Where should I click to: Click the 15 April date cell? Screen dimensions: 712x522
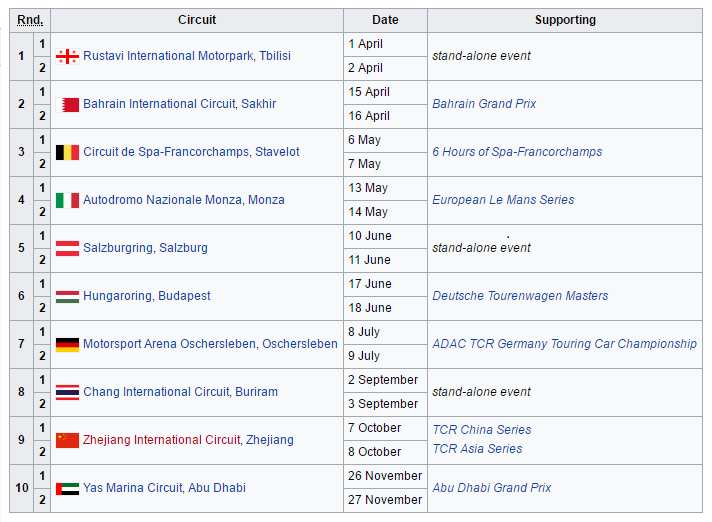(x=385, y=92)
